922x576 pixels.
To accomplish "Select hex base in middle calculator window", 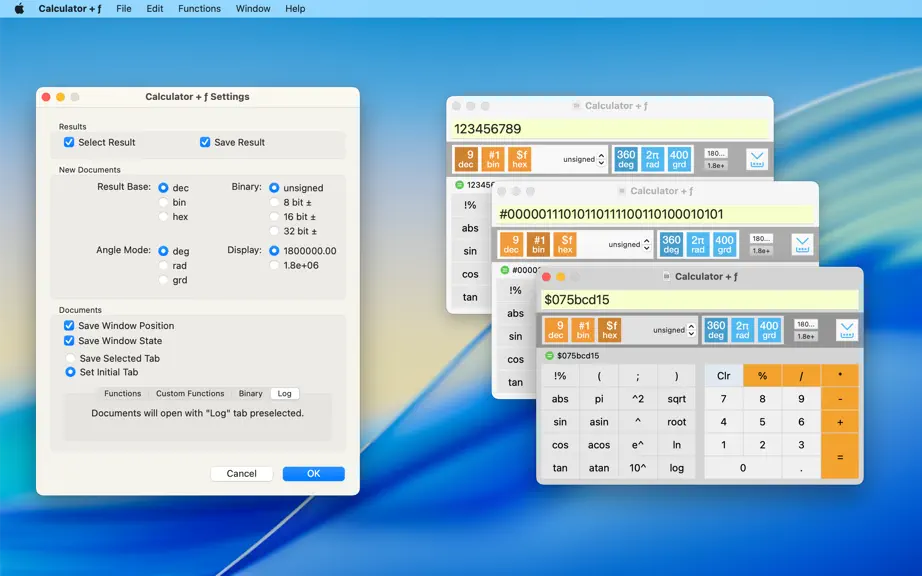I will pyautogui.click(x=565, y=245).
